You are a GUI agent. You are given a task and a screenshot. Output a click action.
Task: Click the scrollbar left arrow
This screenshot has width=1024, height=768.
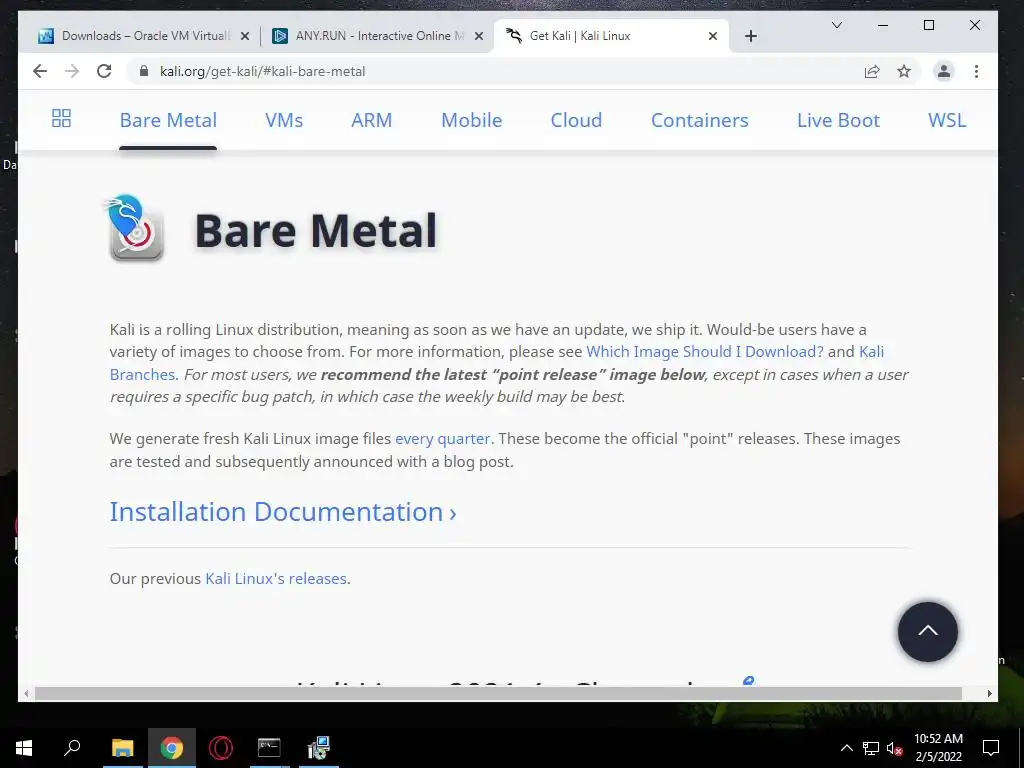26,694
